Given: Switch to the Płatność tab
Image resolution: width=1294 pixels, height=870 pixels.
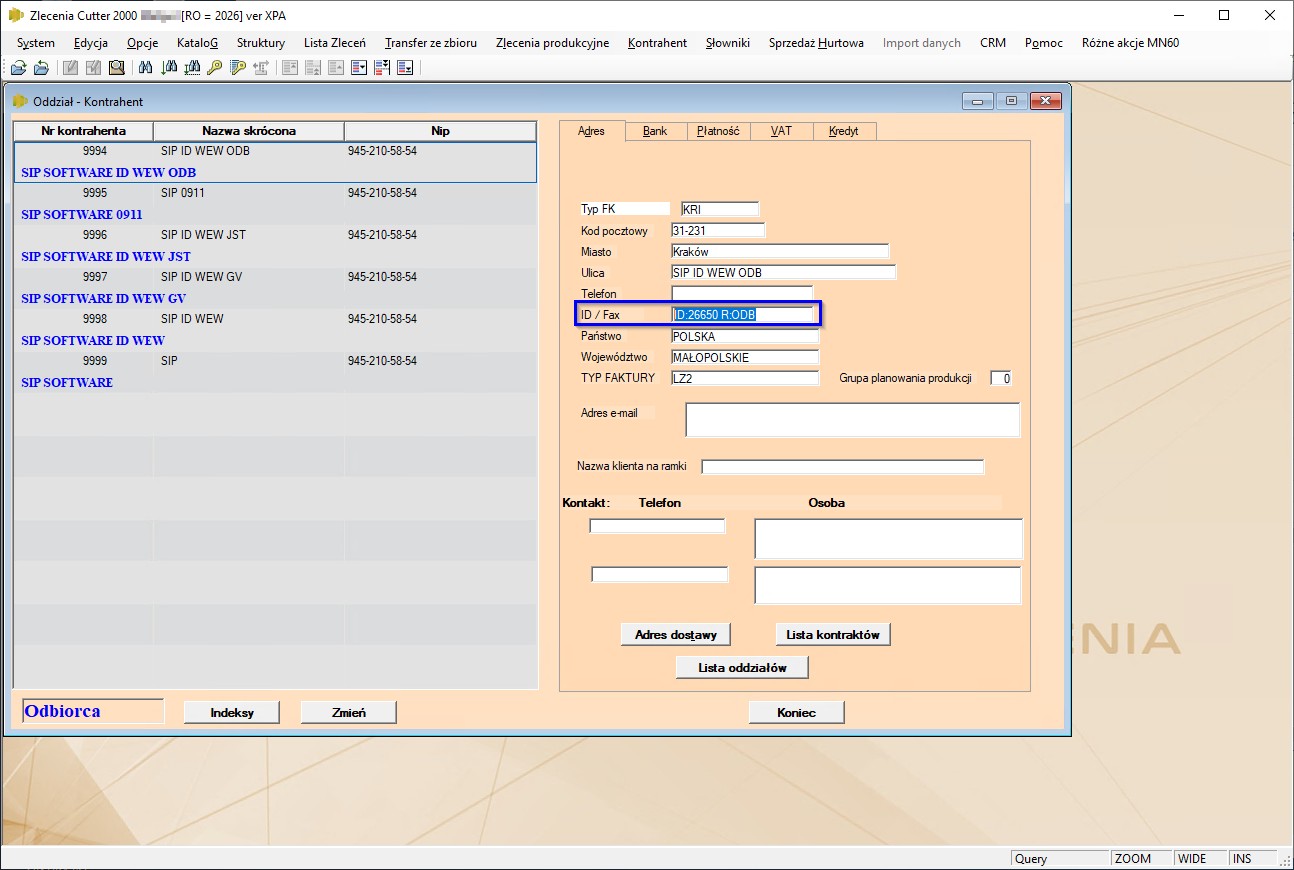Looking at the screenshot, I should (718, 131).
